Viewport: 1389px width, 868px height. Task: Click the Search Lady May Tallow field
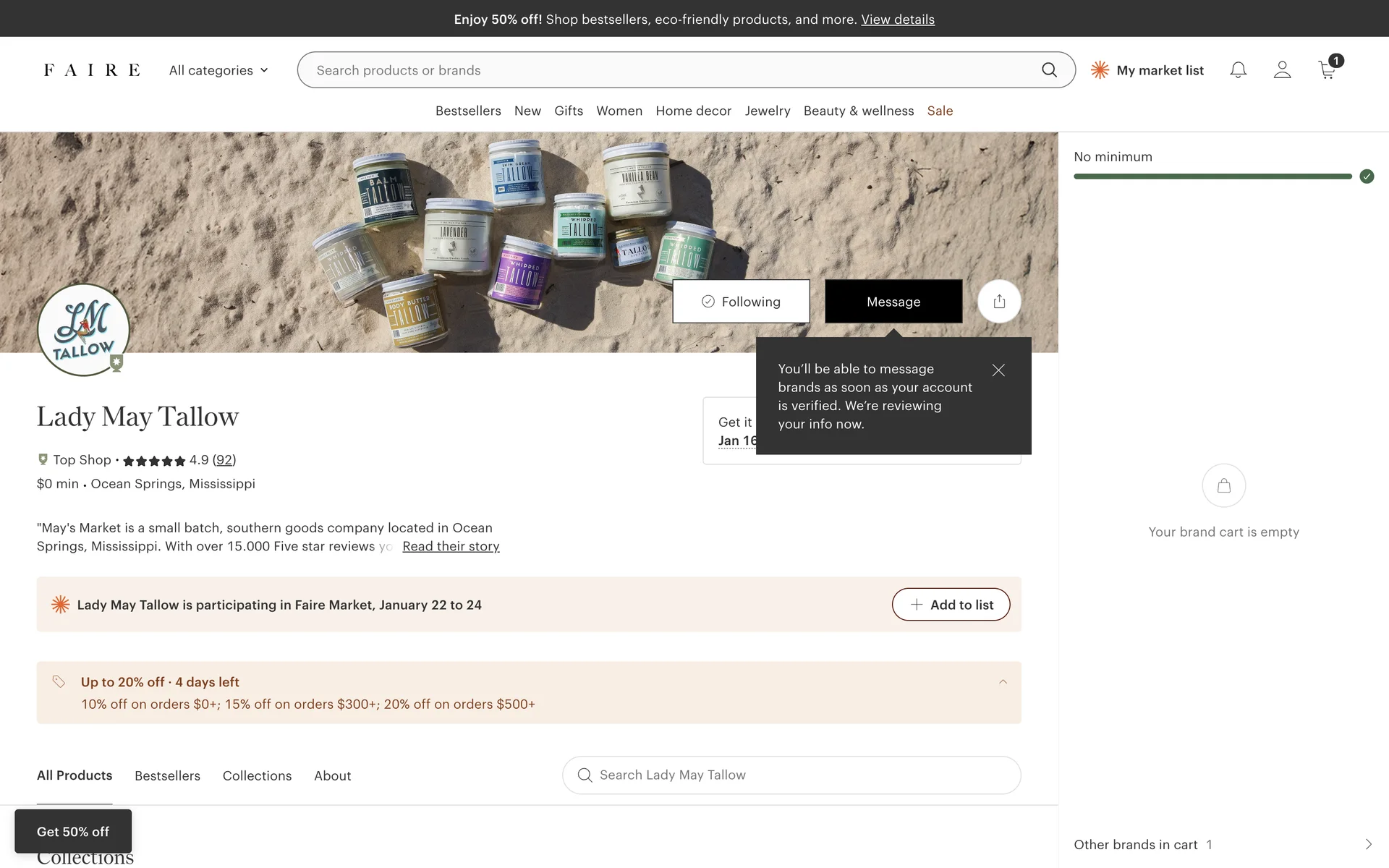791,775
